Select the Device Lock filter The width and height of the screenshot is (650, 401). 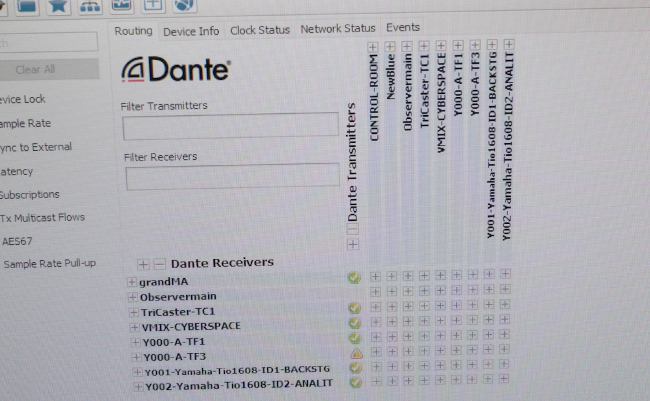[22, 99]
